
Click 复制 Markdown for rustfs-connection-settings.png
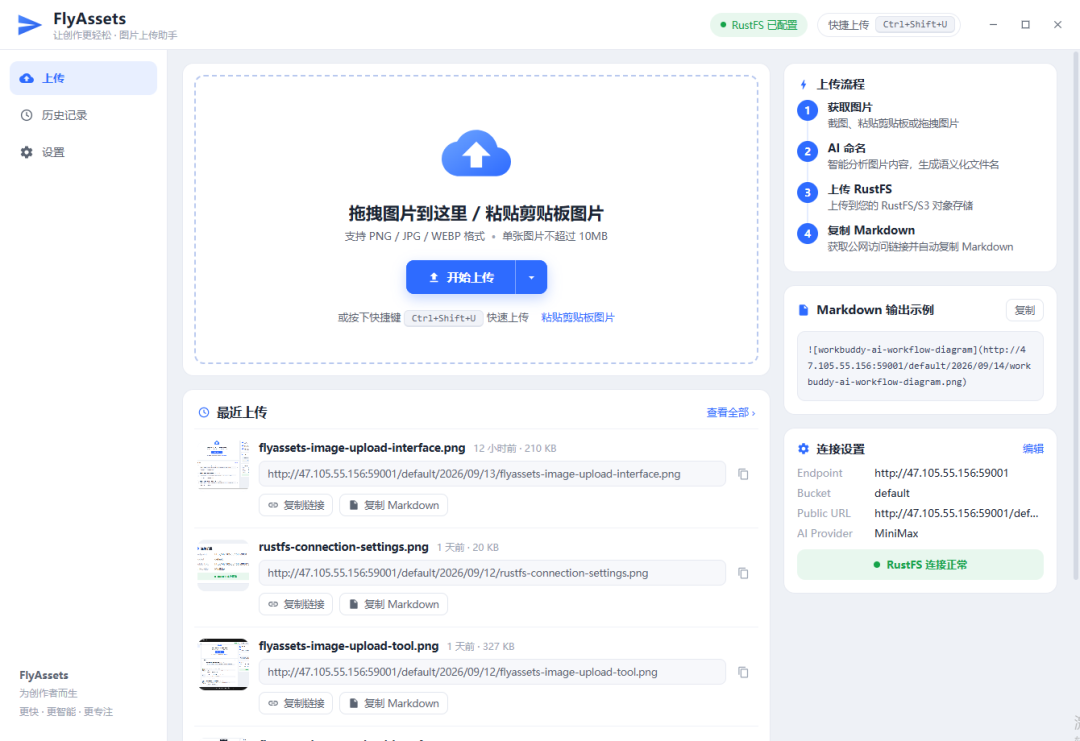click(x=393, y=604)
